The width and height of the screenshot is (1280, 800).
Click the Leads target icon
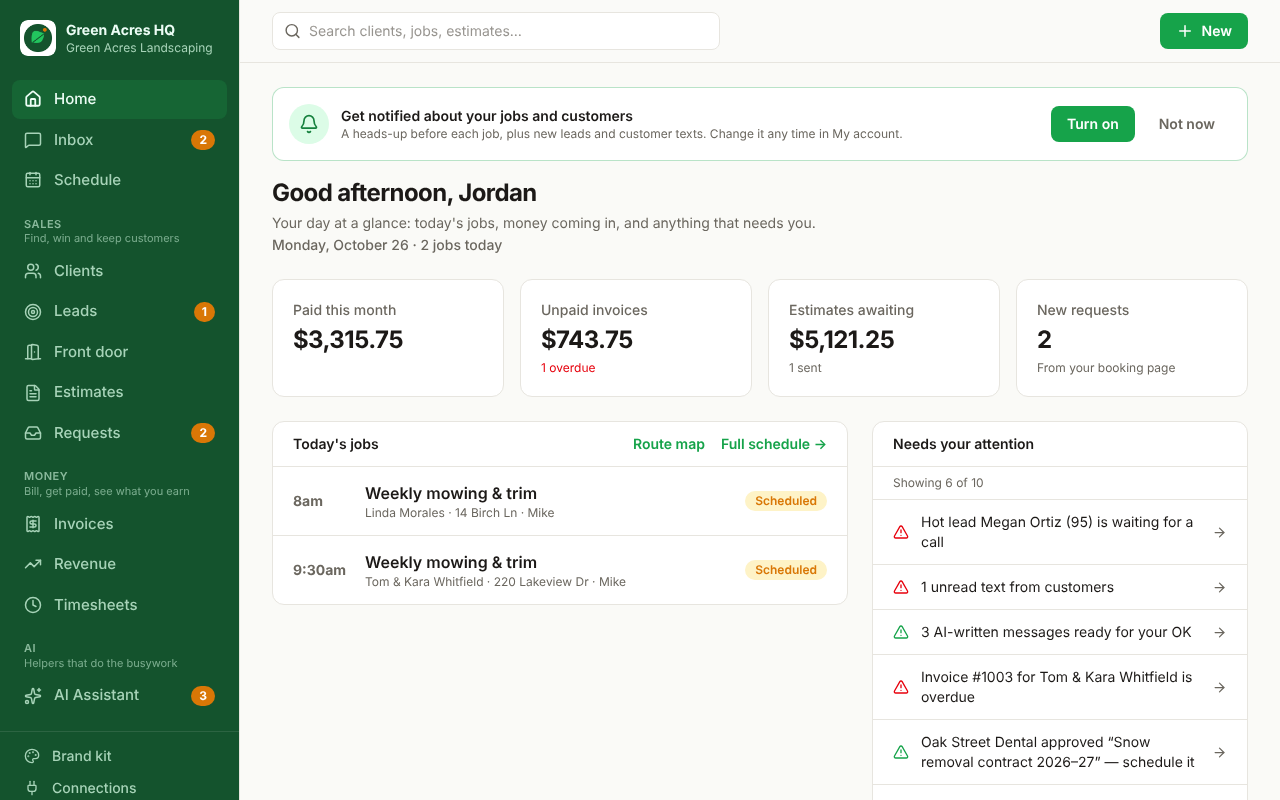(x=33, y=311)
